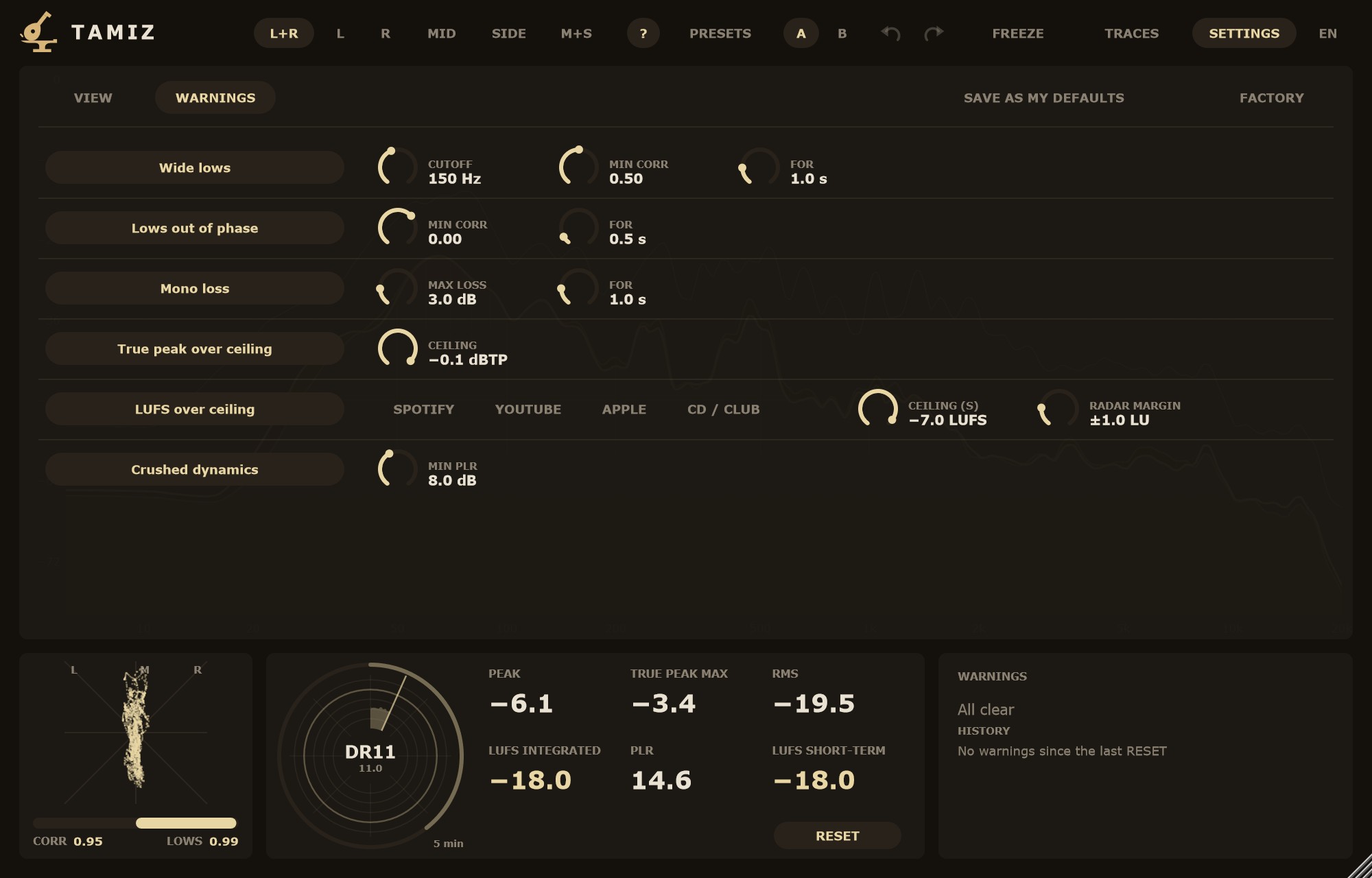The image size is (1372, 878).
Task: Click the All clear warnings status
Action: [986, 709]
